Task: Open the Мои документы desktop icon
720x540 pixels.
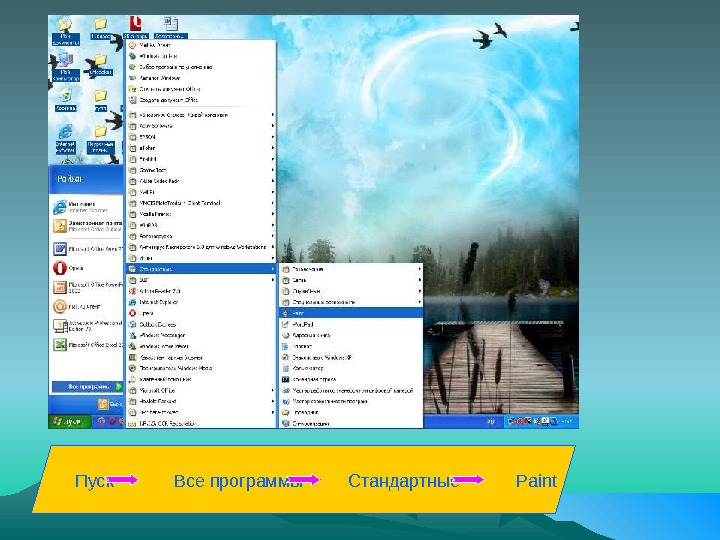Action: click(65, 31)
